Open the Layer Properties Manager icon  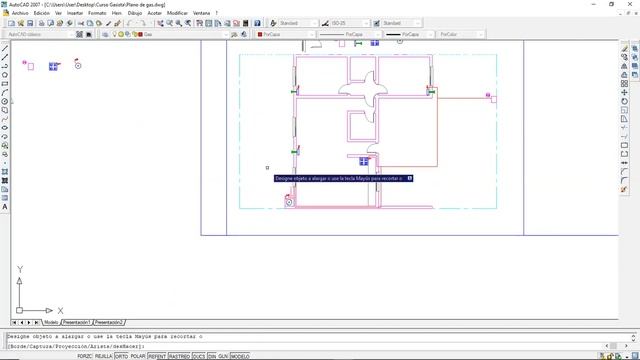click(105, 35)
